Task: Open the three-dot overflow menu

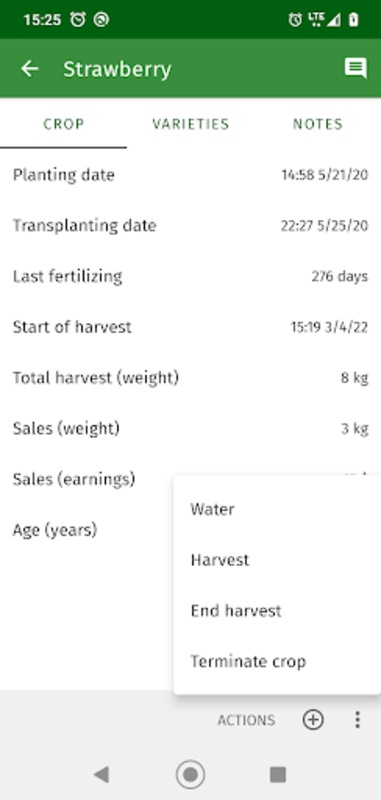Action: [x=358, y=720]
